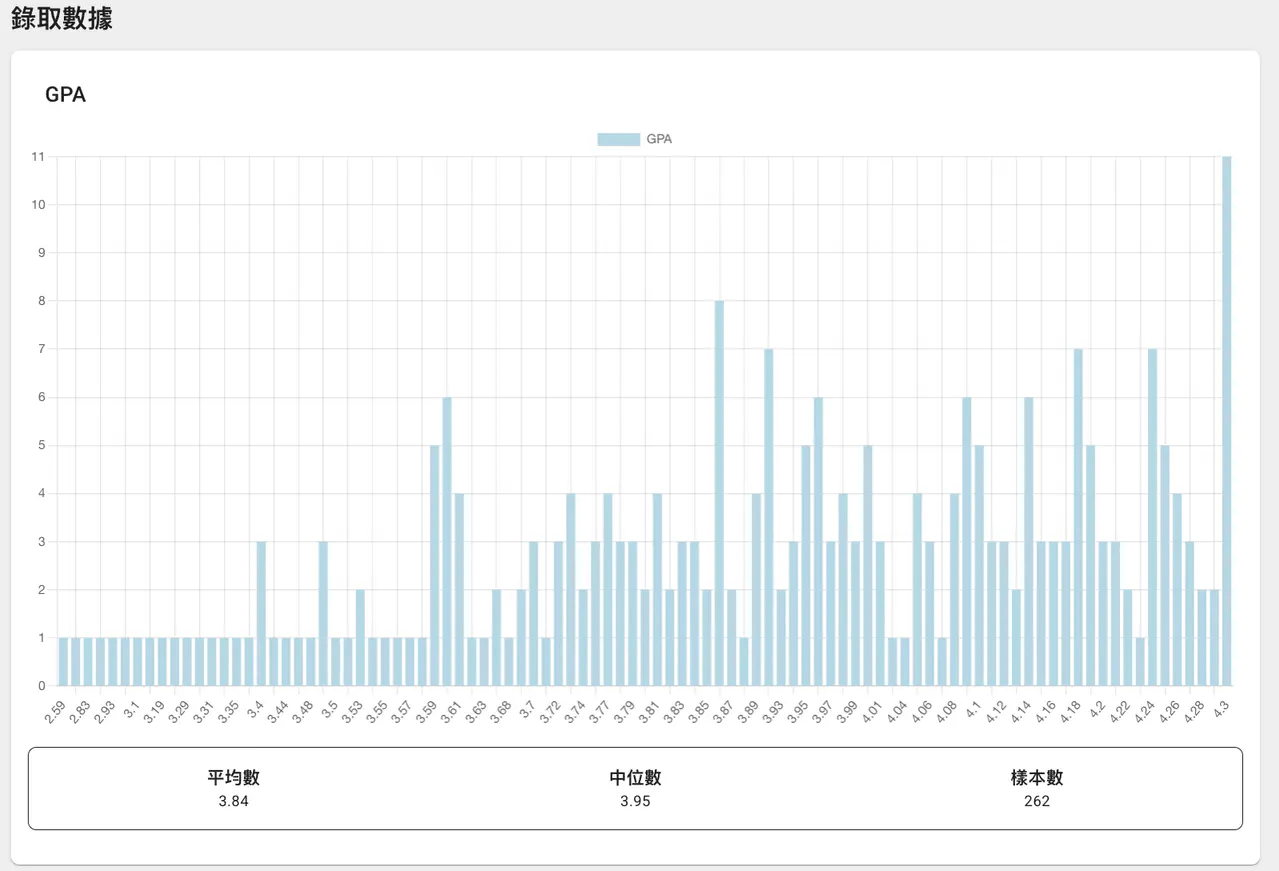Click the bar of height 7 at GPA 3.93
This screenshot has width=1279, height=871.
[768, 517]
